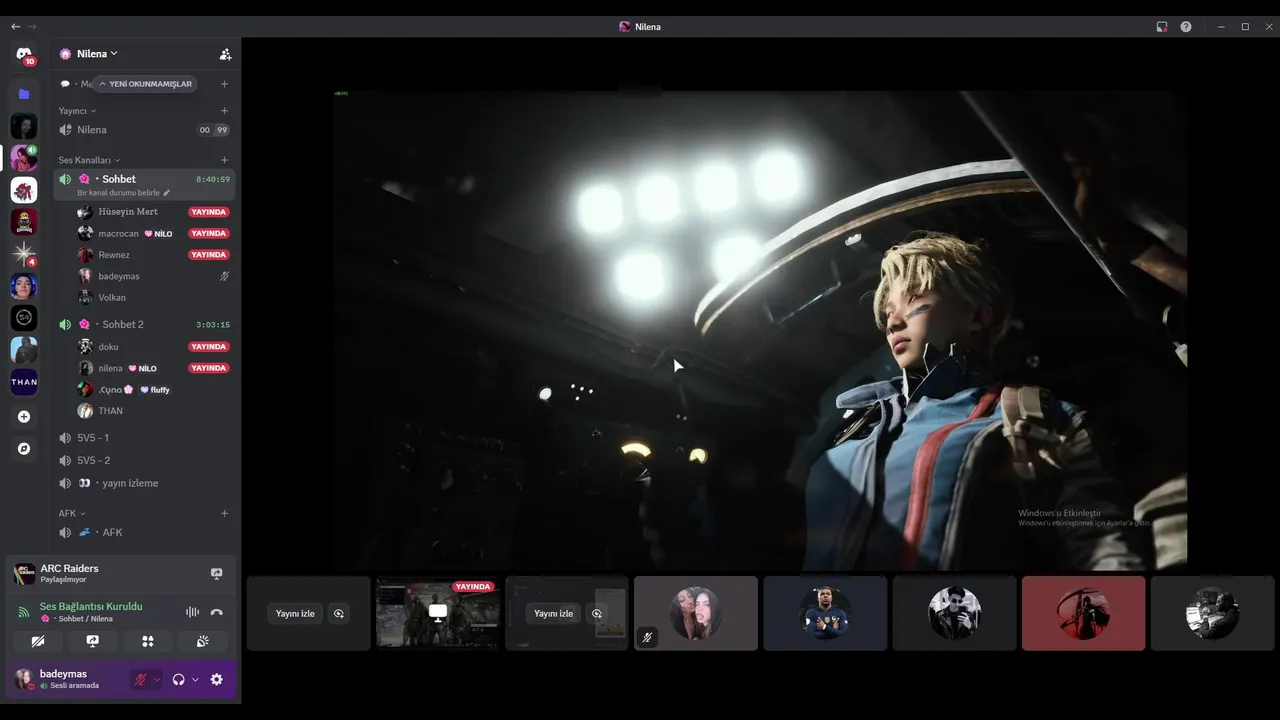Open badeymas user profile panel avatar

click(x=23, y=680)
